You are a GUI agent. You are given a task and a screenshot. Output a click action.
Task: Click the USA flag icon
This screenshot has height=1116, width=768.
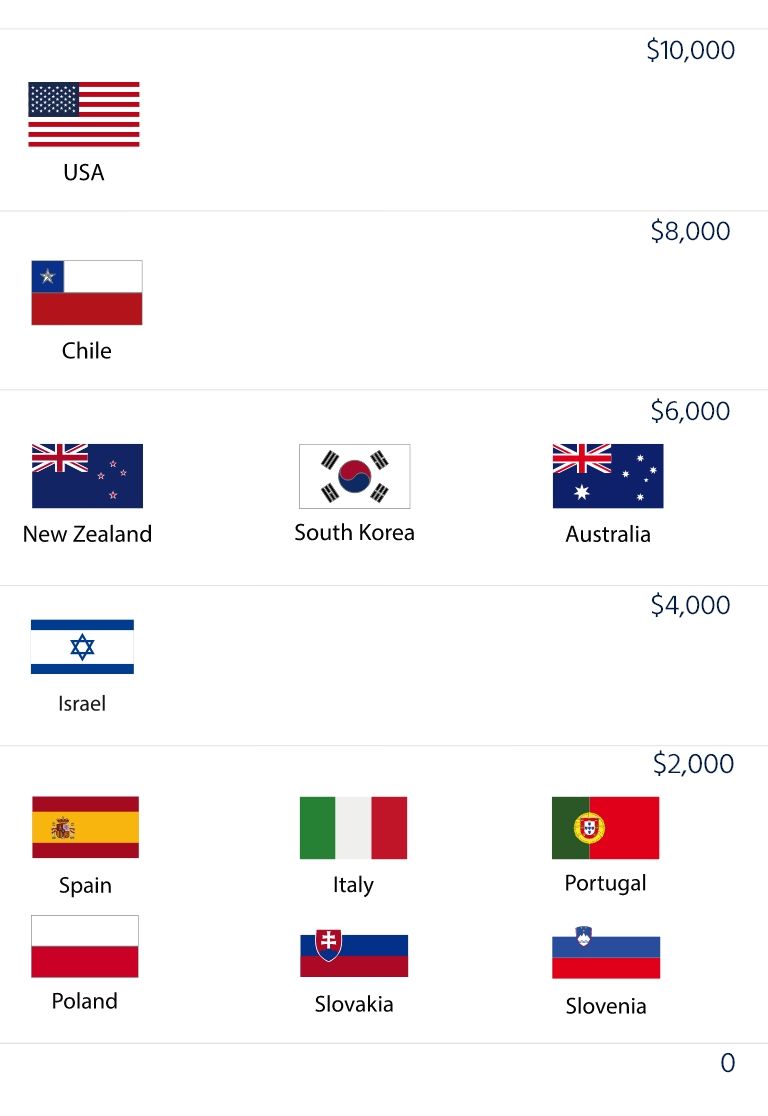pos(84,114)
